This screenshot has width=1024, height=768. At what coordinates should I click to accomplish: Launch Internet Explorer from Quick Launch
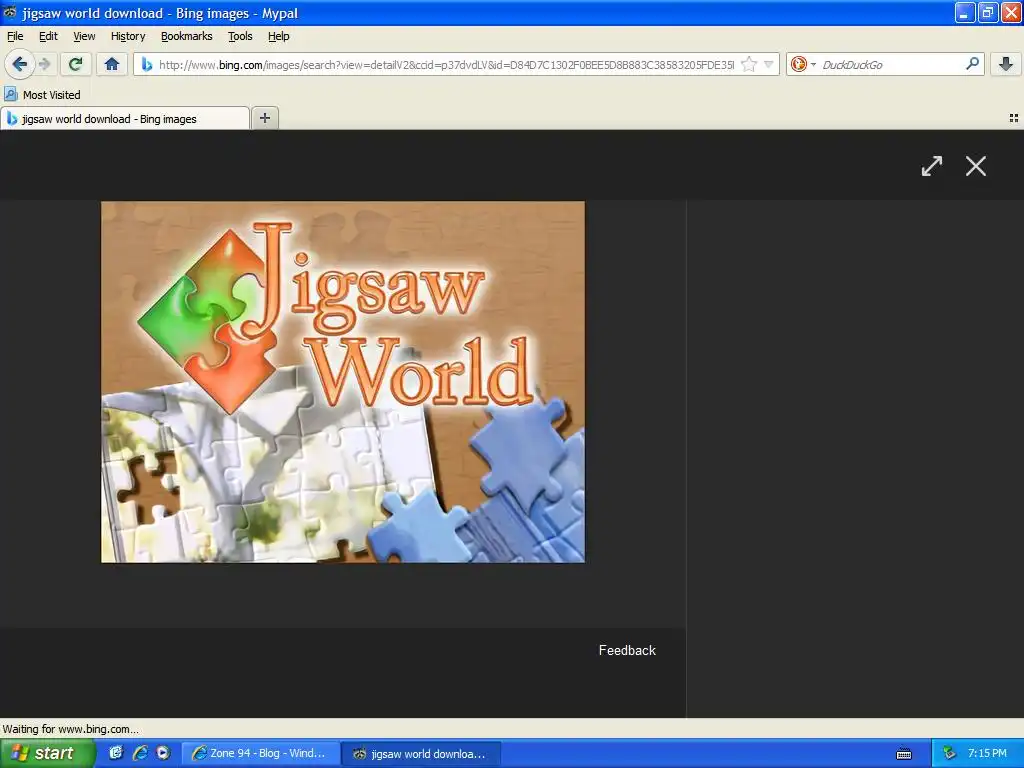pyautogui.click(x=140, y=753)
